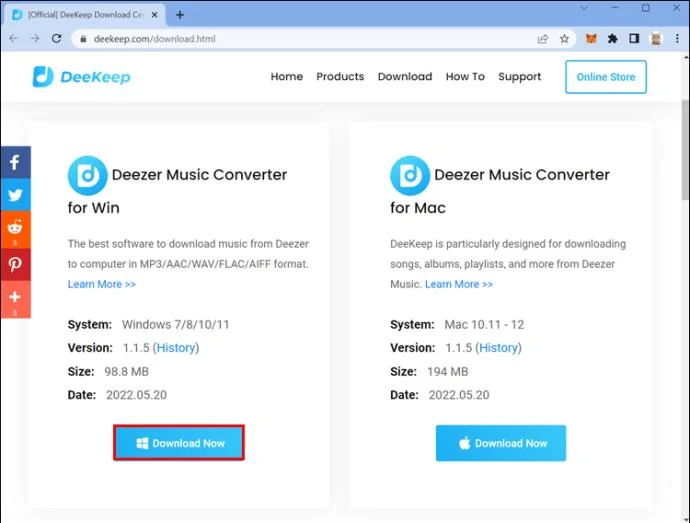This screenshot has height=523, width=690.
Task: Open a new browser tab
Action: pos(180,15)
